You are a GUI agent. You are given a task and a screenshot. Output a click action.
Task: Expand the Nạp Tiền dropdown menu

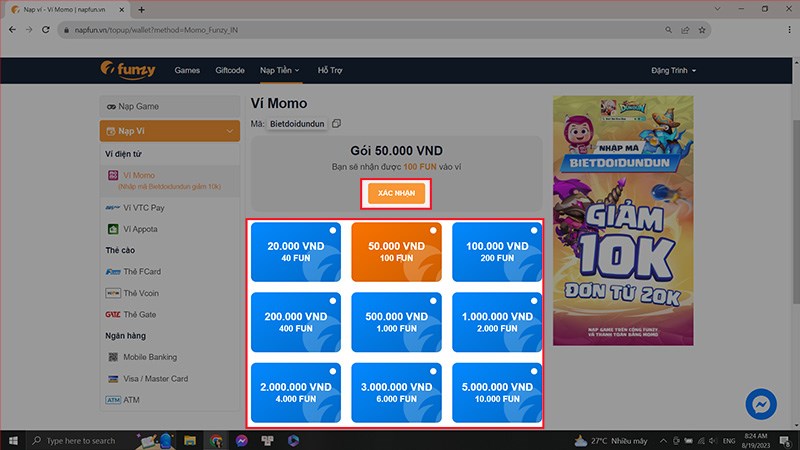(280, 70)
